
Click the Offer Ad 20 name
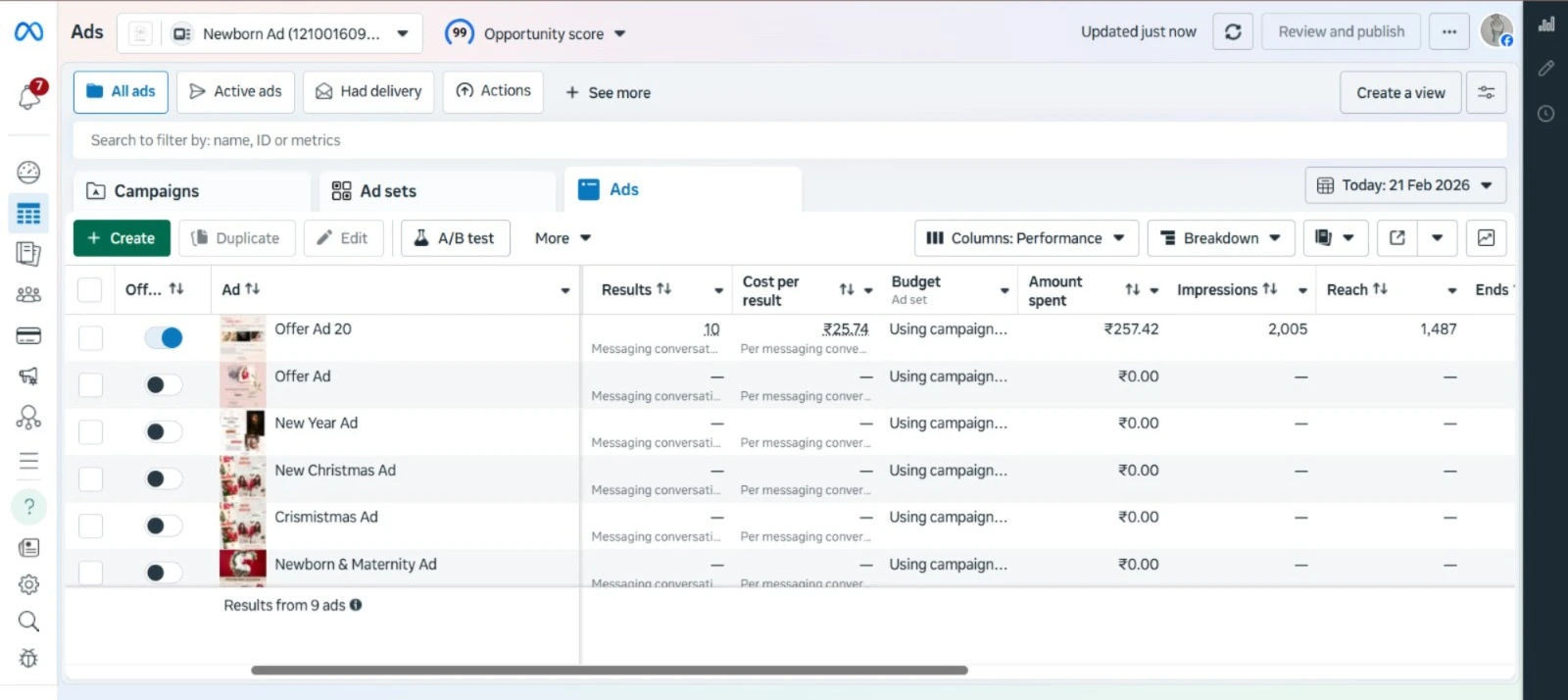tap(313, 329)
